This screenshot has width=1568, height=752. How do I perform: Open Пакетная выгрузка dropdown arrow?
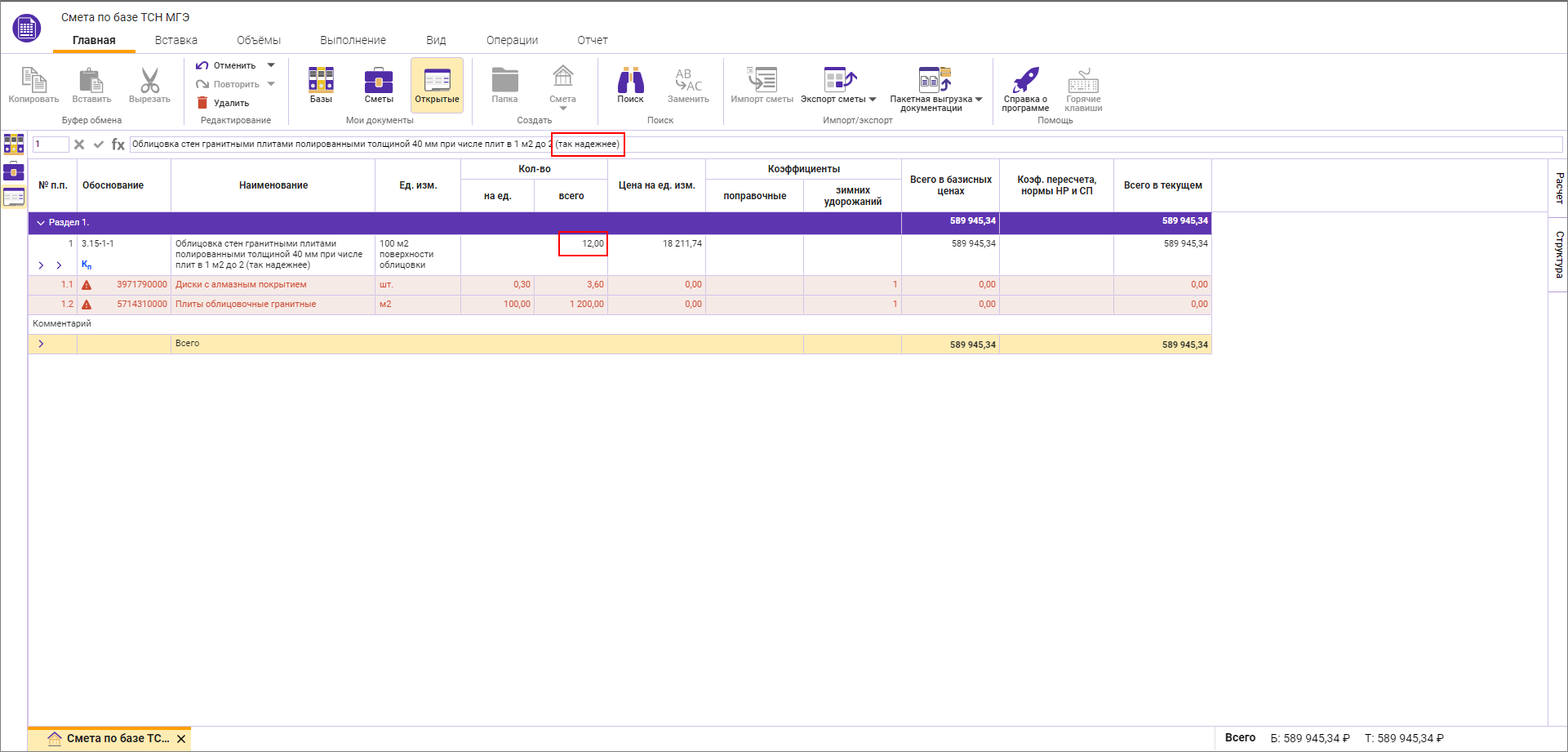979,100
